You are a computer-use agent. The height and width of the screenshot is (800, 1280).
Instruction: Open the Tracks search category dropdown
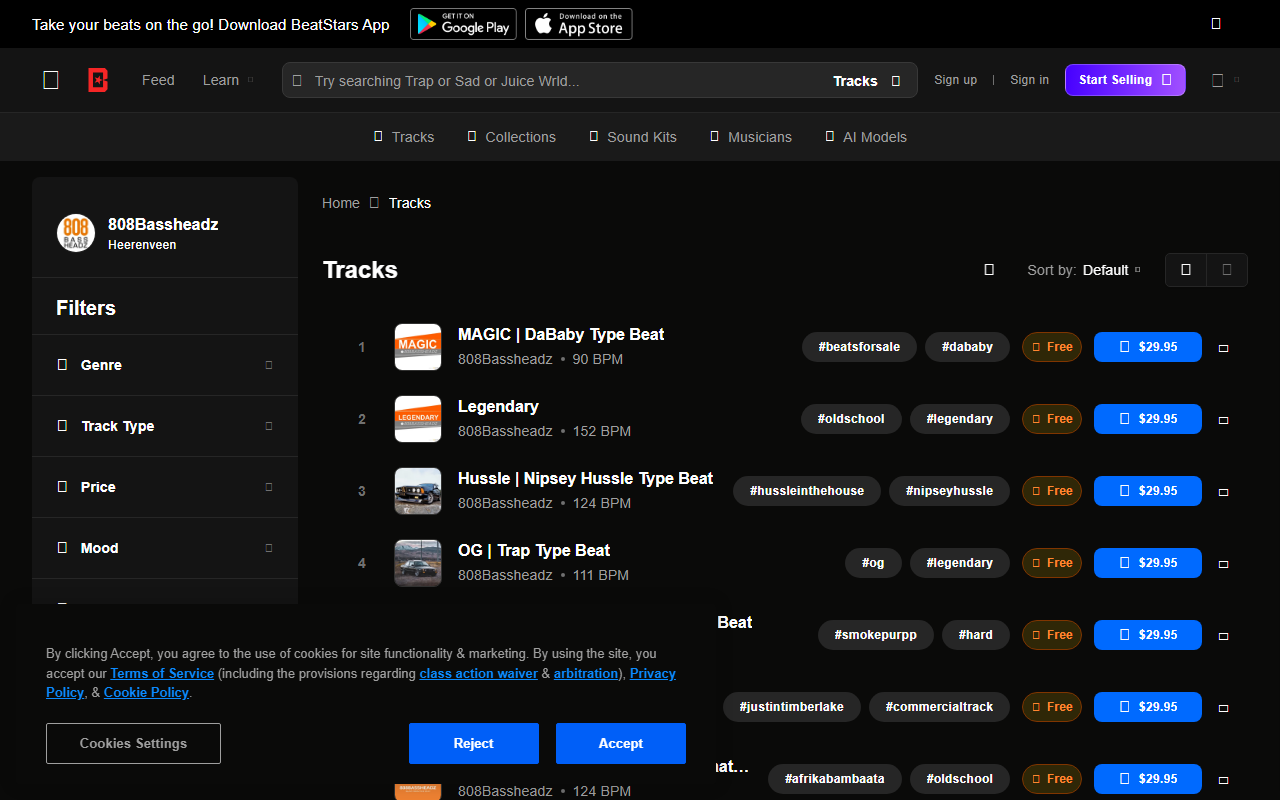pyautogui.click(x=867, y=81)
